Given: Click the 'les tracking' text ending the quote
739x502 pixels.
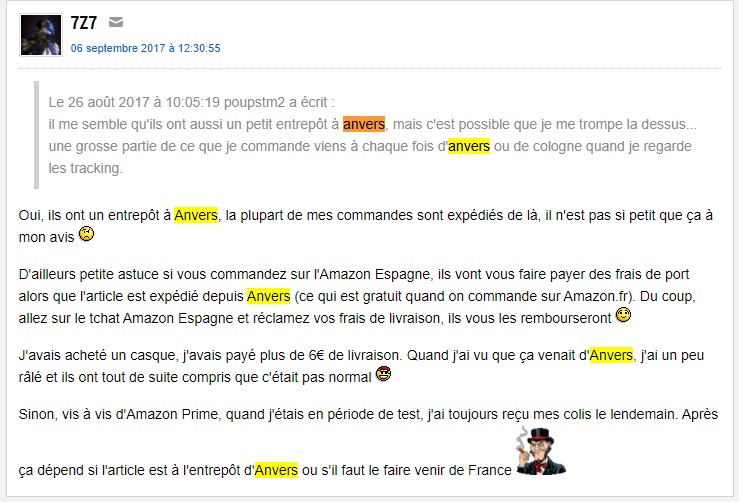Looking at the screenshot, I should pyautogui.click(x=85, y=168).
